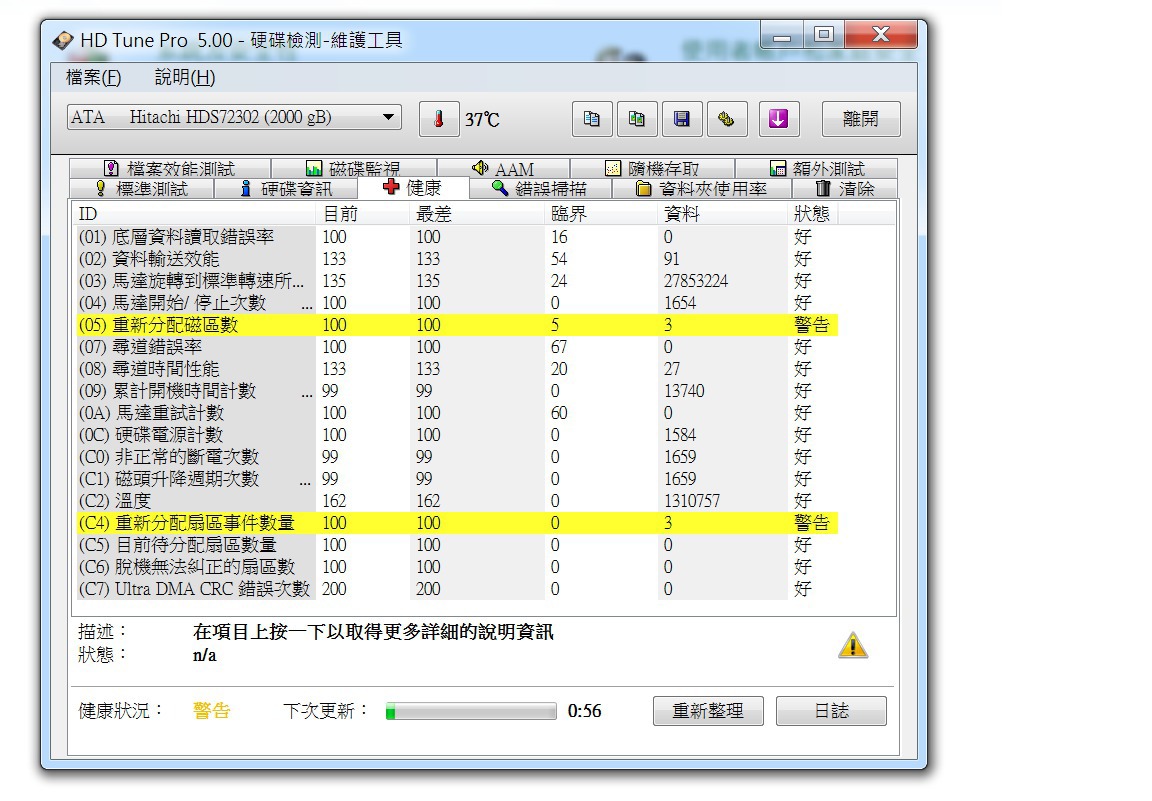The height and width of the screenshot is (801, 1152).
Task: Click the next update progress bar
Action: [x=471, y=711]
